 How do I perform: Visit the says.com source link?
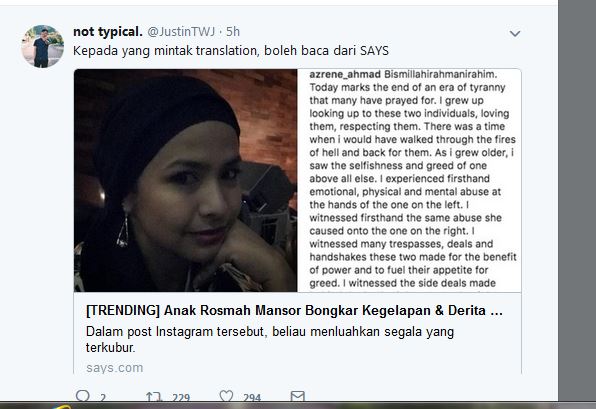pos(114,368)
